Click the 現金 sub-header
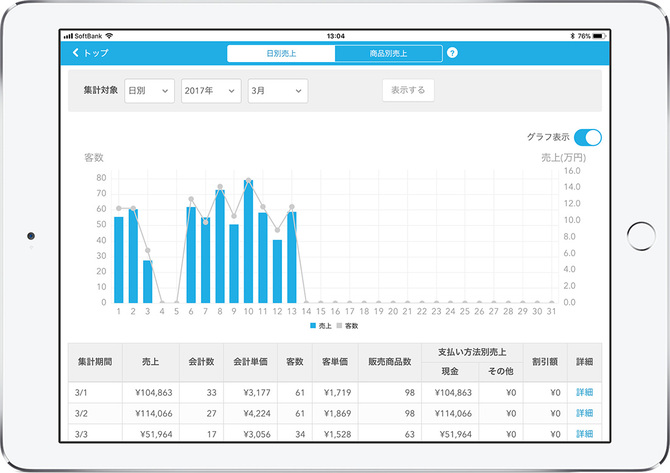The width and height of the screenshot is (670, 473). pyautogui.click(x=450, y=371)
